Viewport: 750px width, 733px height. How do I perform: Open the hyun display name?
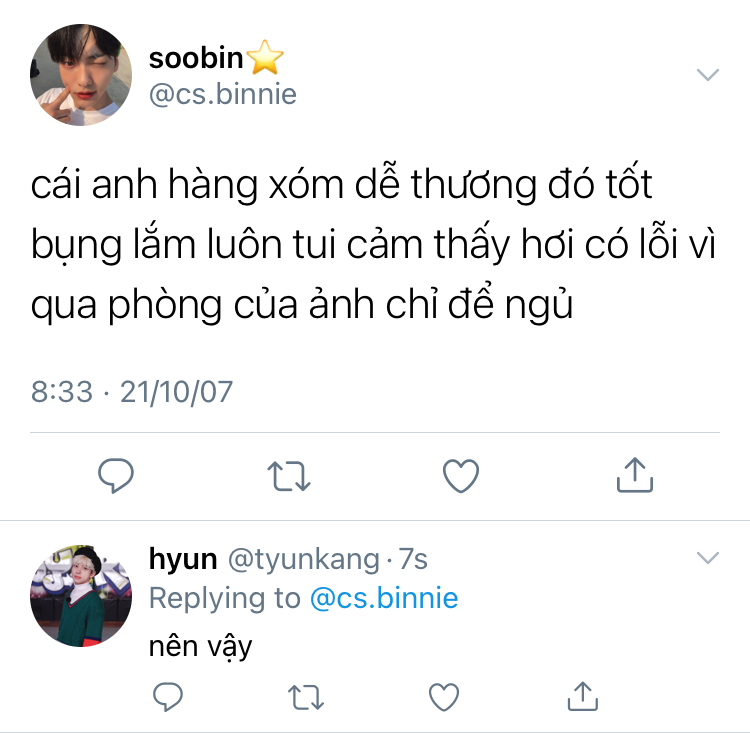[183, 558]
